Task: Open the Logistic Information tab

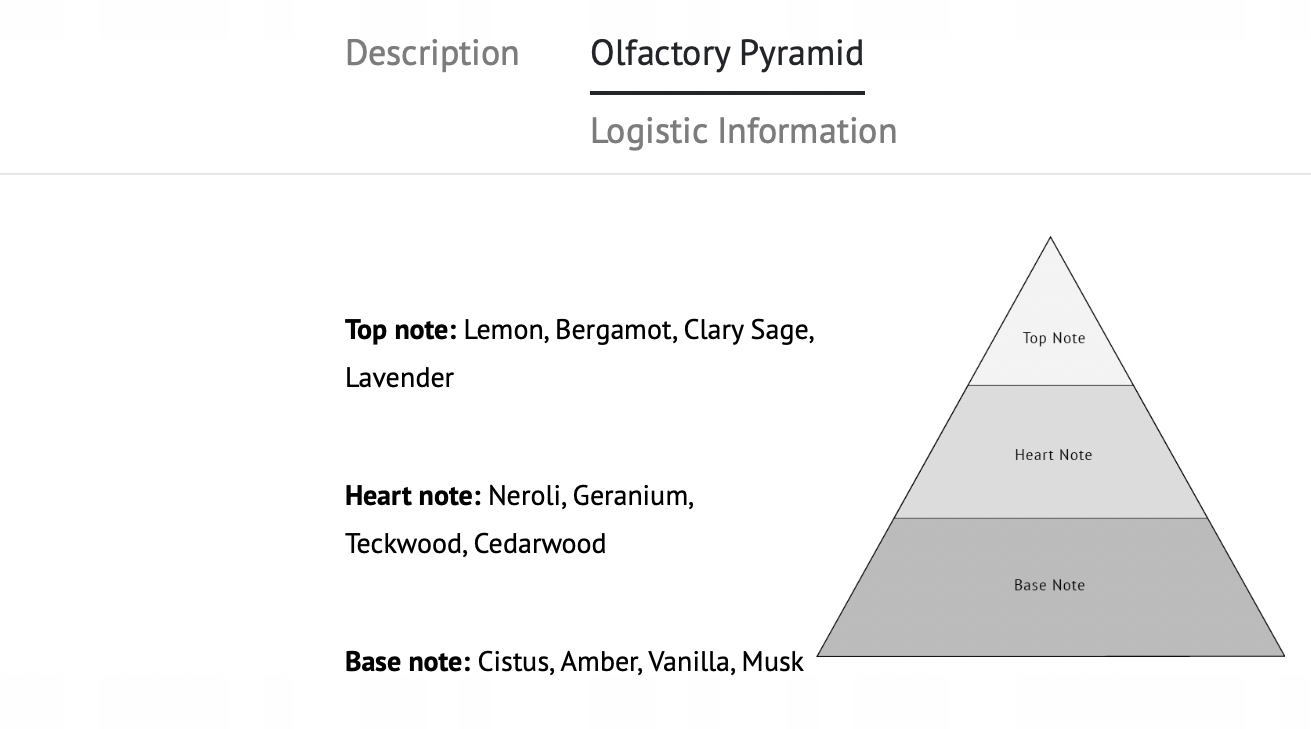Action: [743, 131]
